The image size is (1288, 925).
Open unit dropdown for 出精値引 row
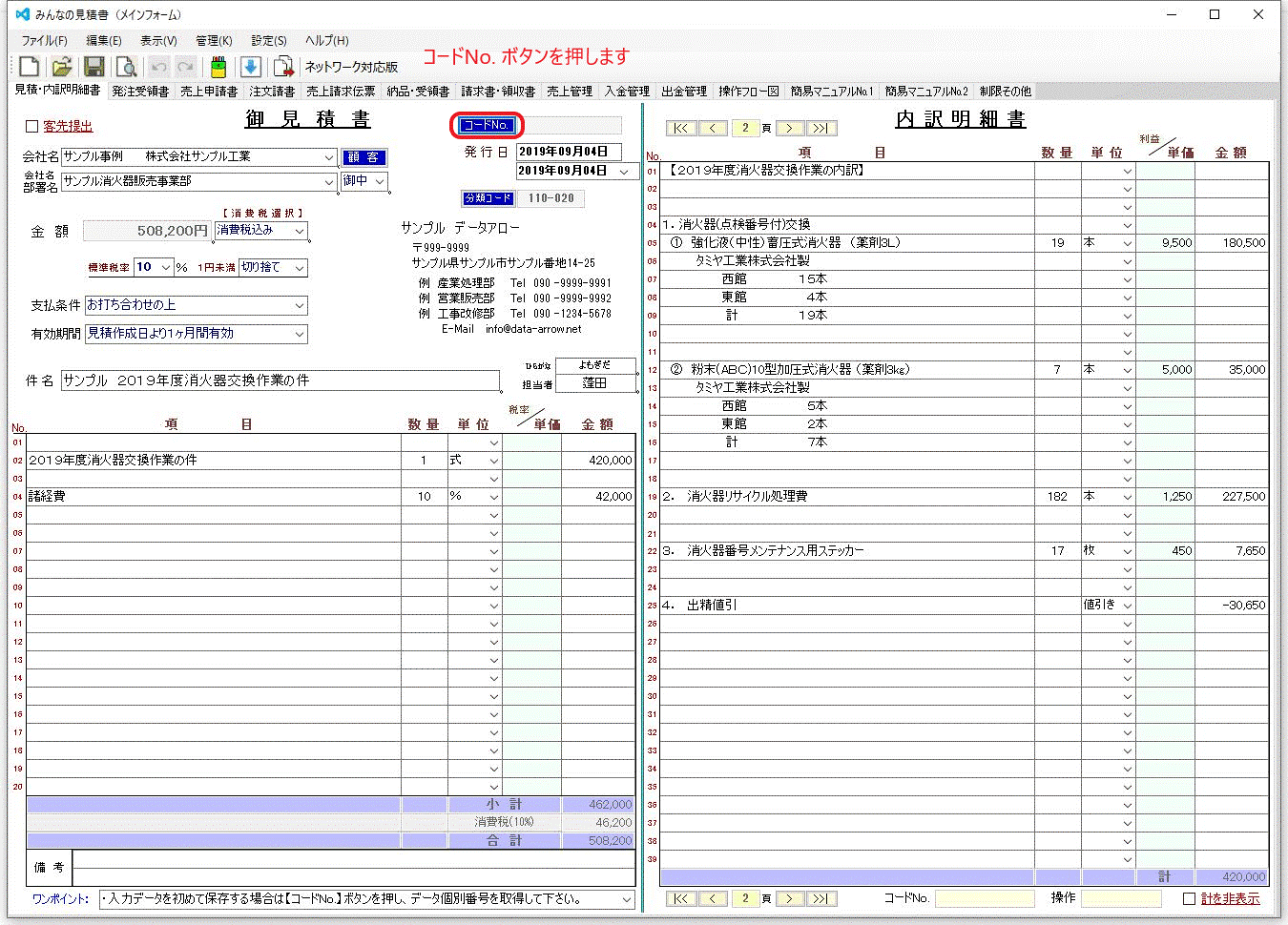1127,606
